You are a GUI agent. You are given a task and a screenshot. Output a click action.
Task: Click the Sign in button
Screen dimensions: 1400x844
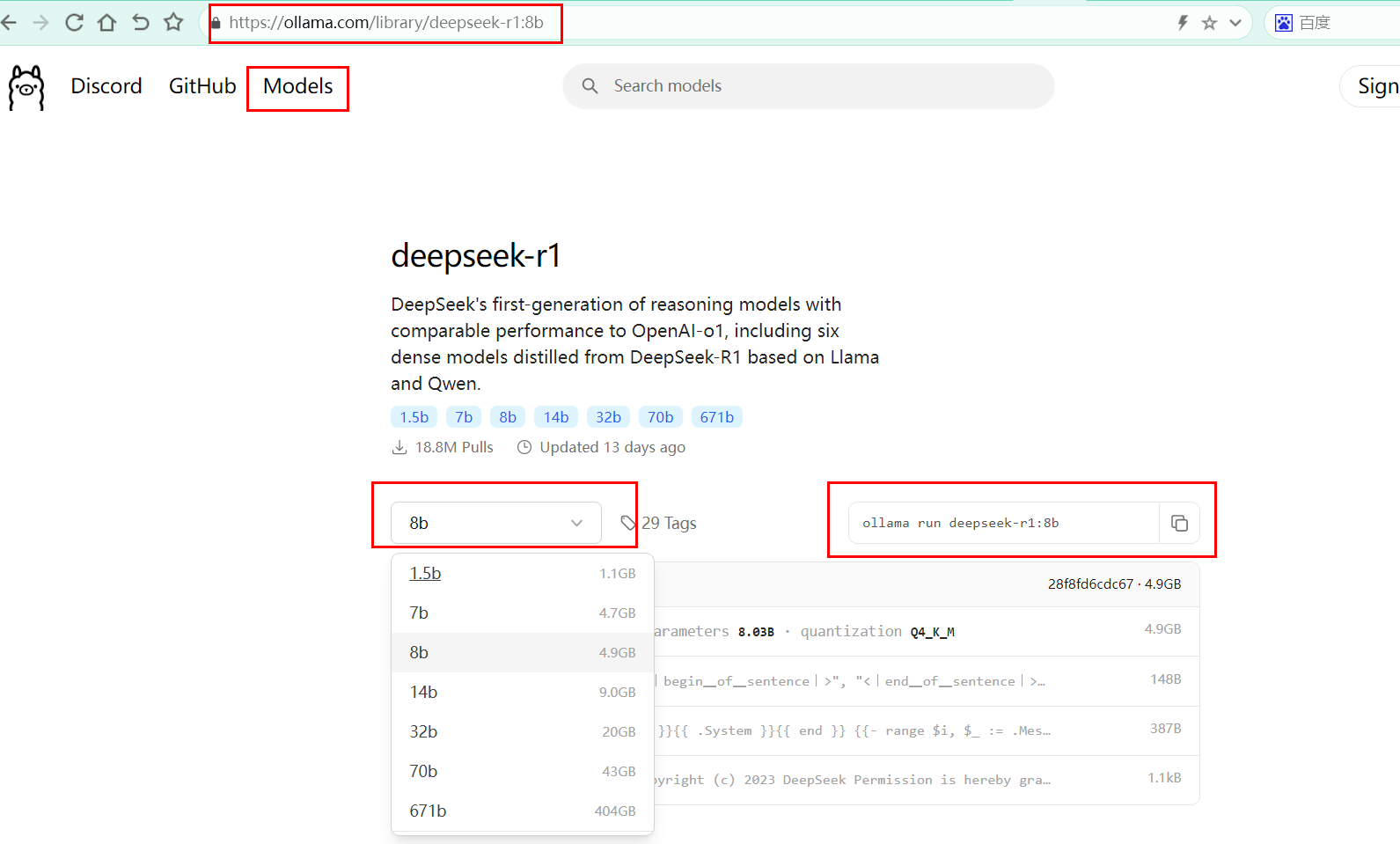1371,86
